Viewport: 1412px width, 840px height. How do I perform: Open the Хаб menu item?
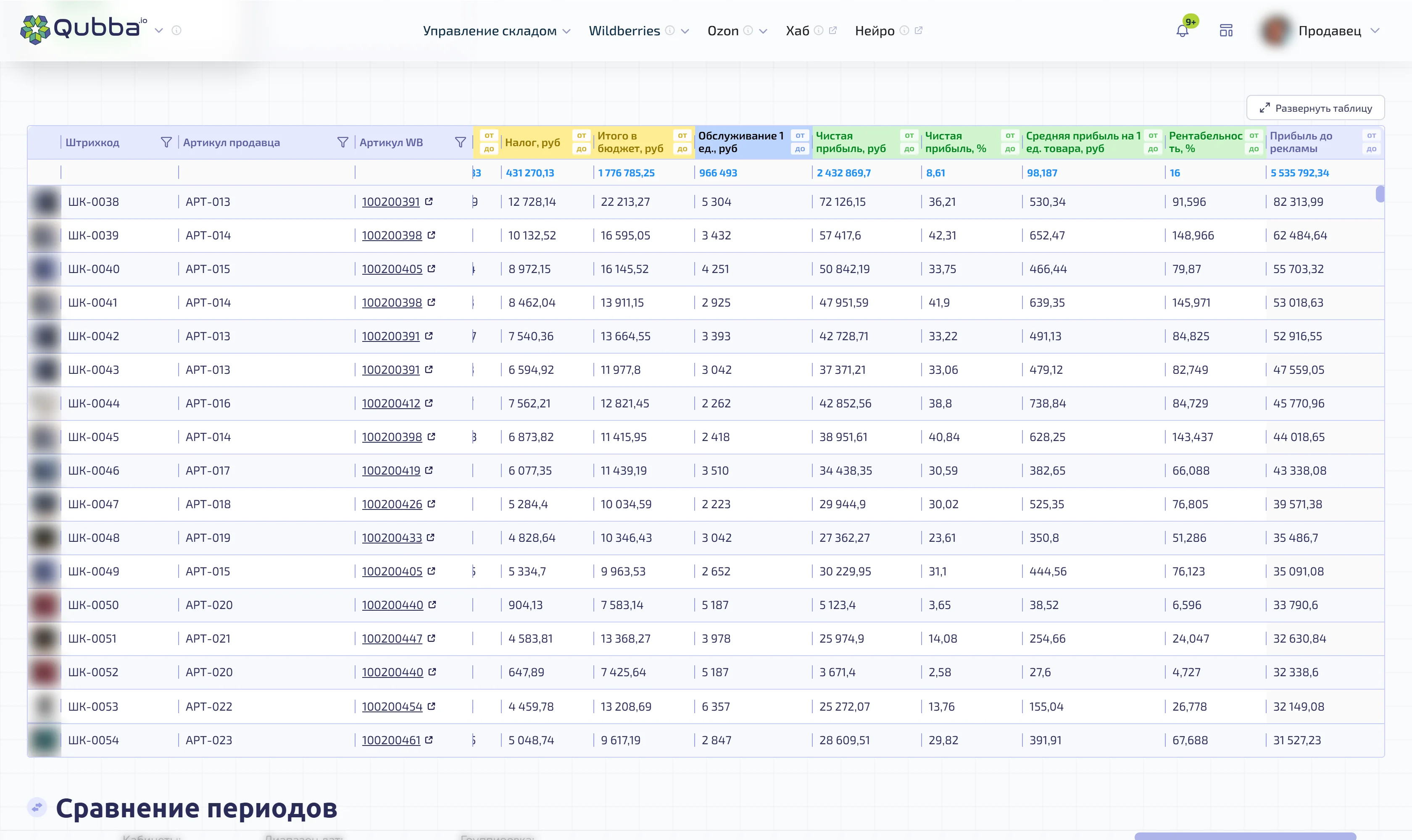798,31
